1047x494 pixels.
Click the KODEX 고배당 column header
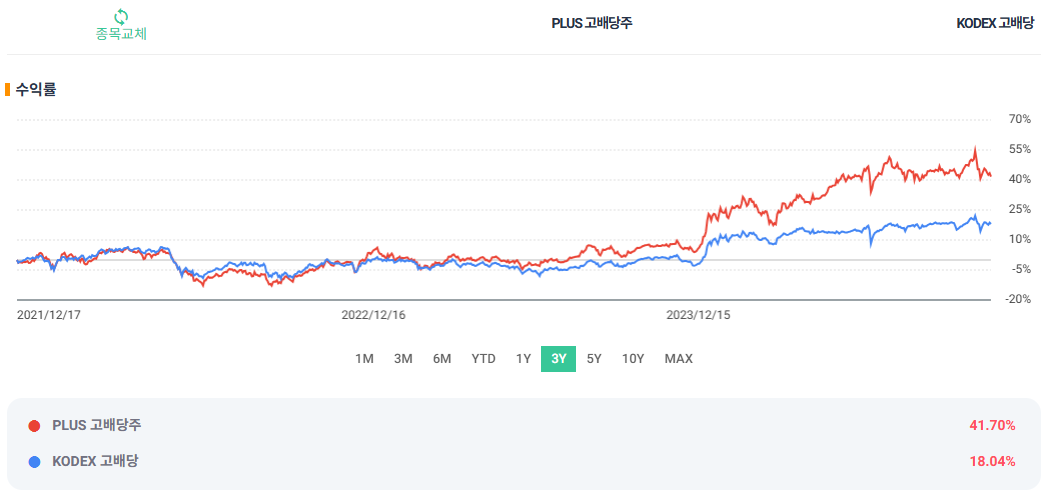[x=995, y=23]
